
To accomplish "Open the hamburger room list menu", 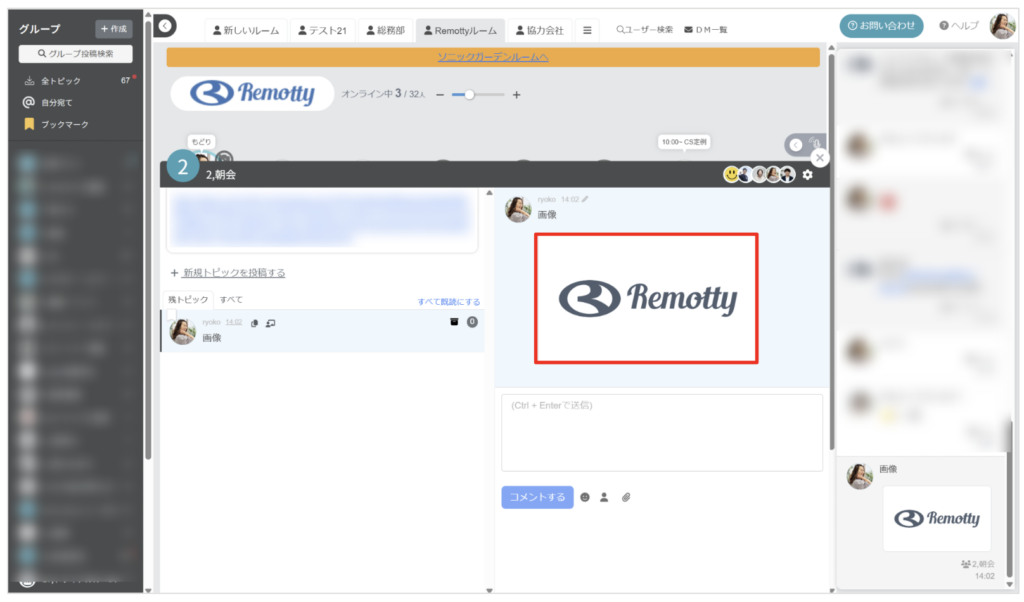I will click(587, 30).
